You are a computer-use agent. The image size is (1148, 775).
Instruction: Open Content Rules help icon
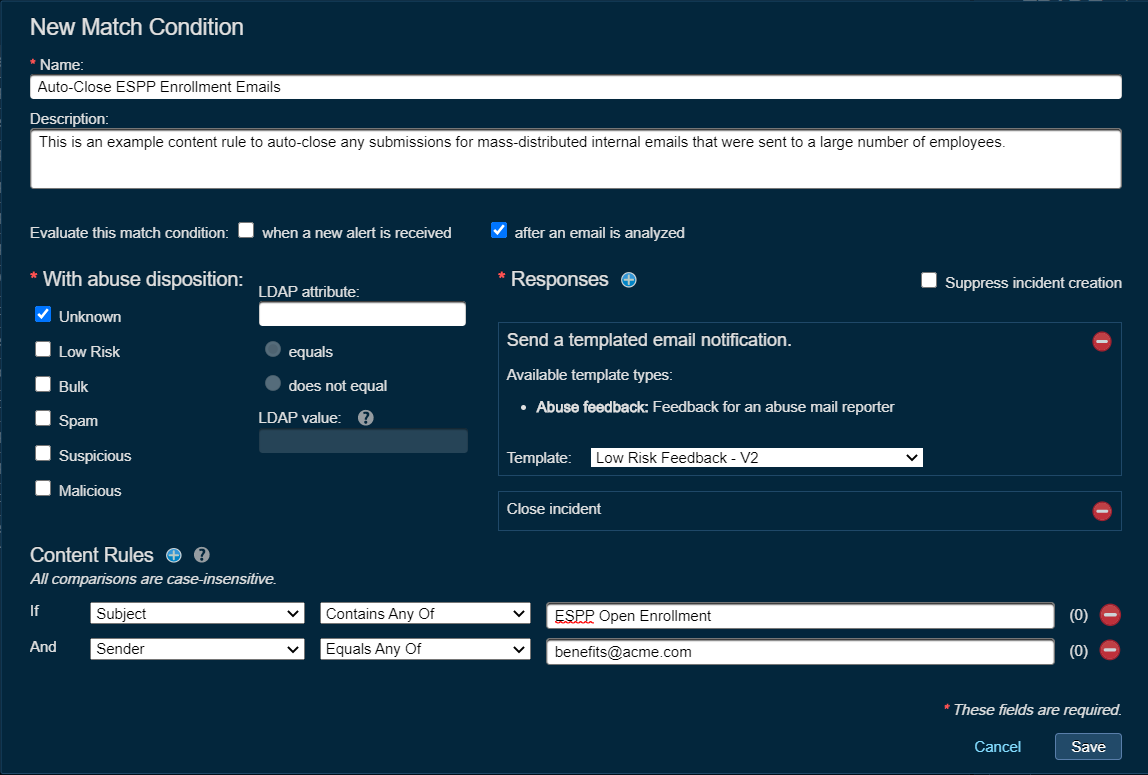[x=201, y=555]
